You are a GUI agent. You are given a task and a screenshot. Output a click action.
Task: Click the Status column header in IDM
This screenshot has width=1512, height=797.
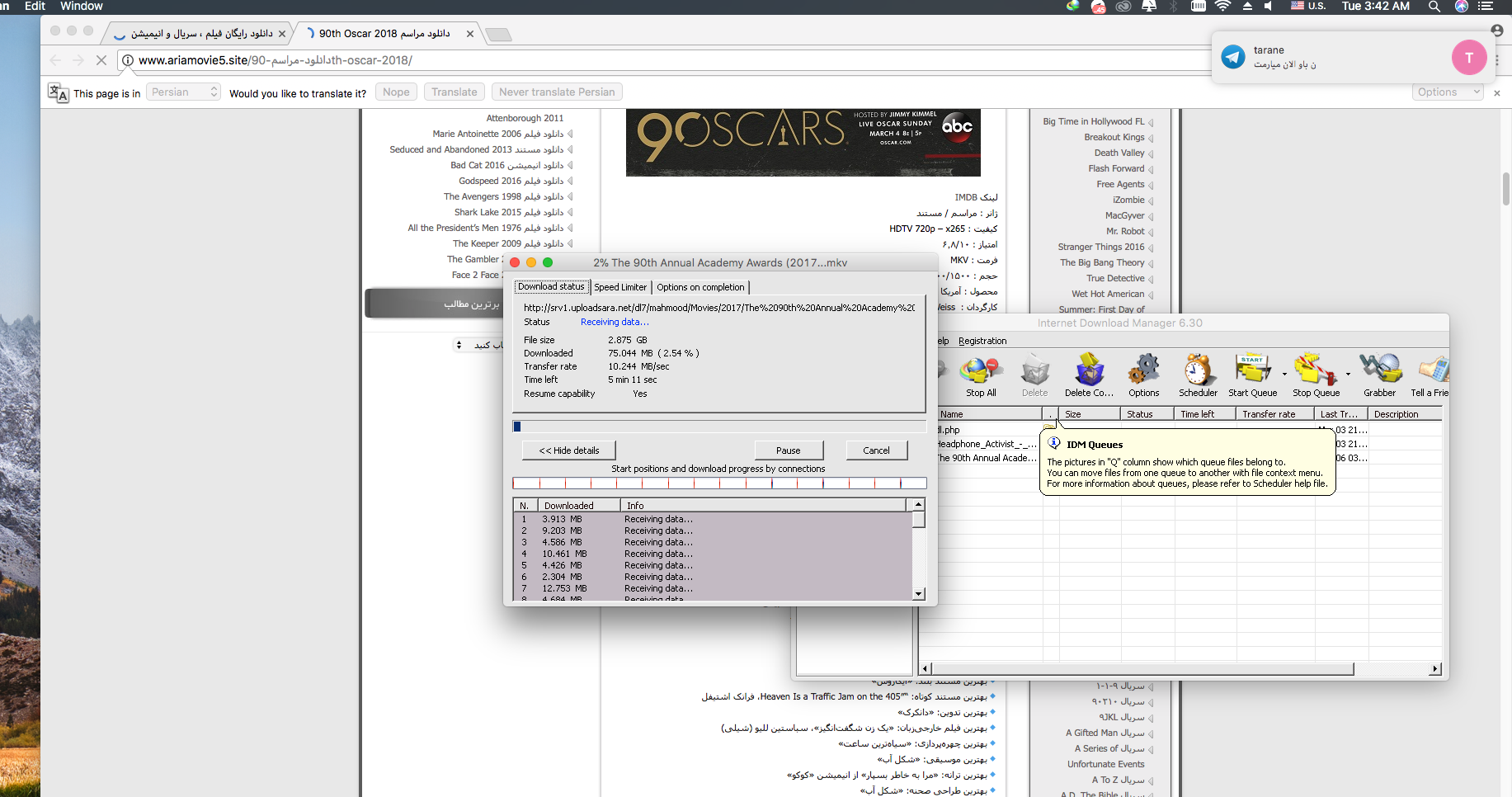1147,414
